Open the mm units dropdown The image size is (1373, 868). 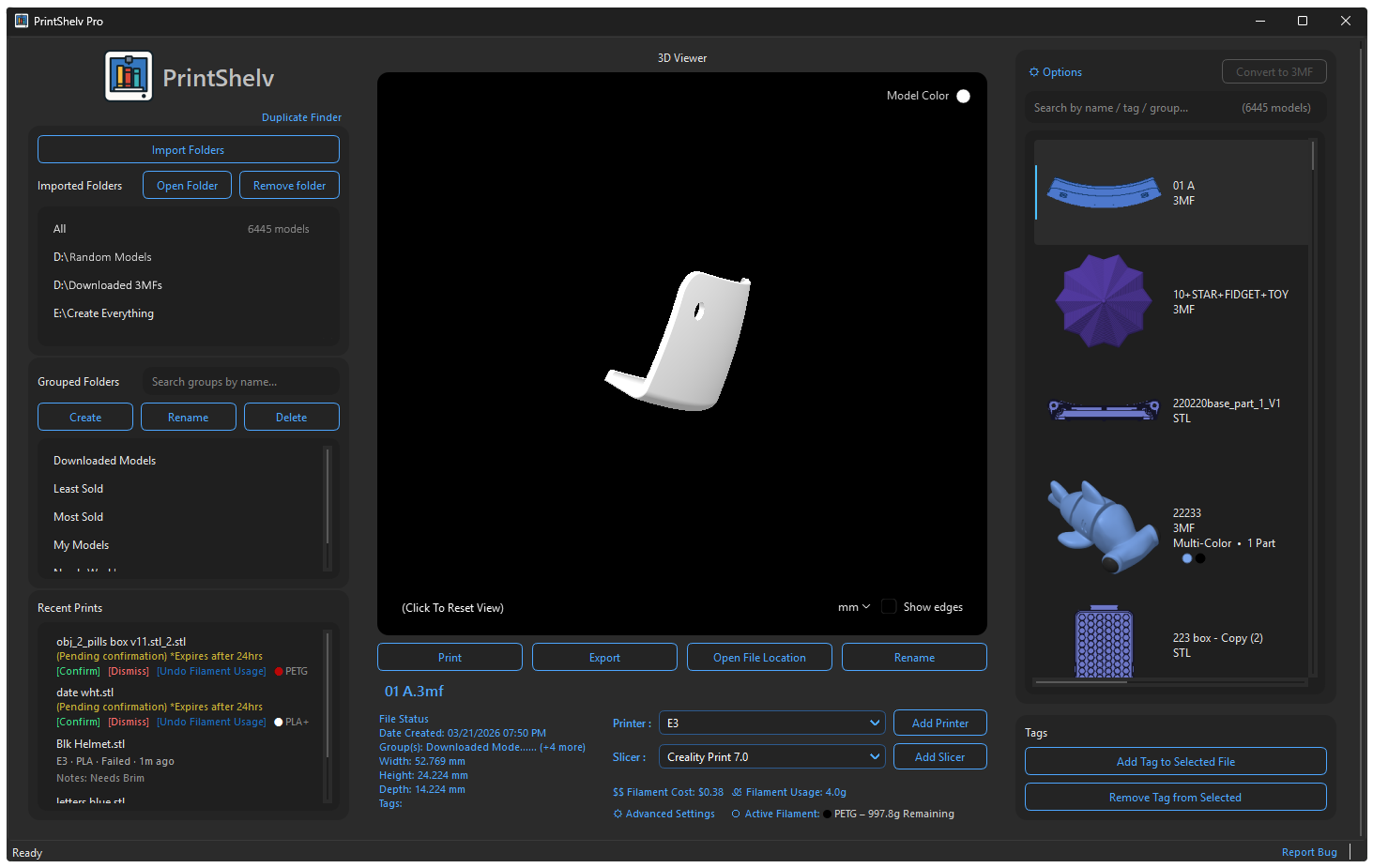coord(853,607)
